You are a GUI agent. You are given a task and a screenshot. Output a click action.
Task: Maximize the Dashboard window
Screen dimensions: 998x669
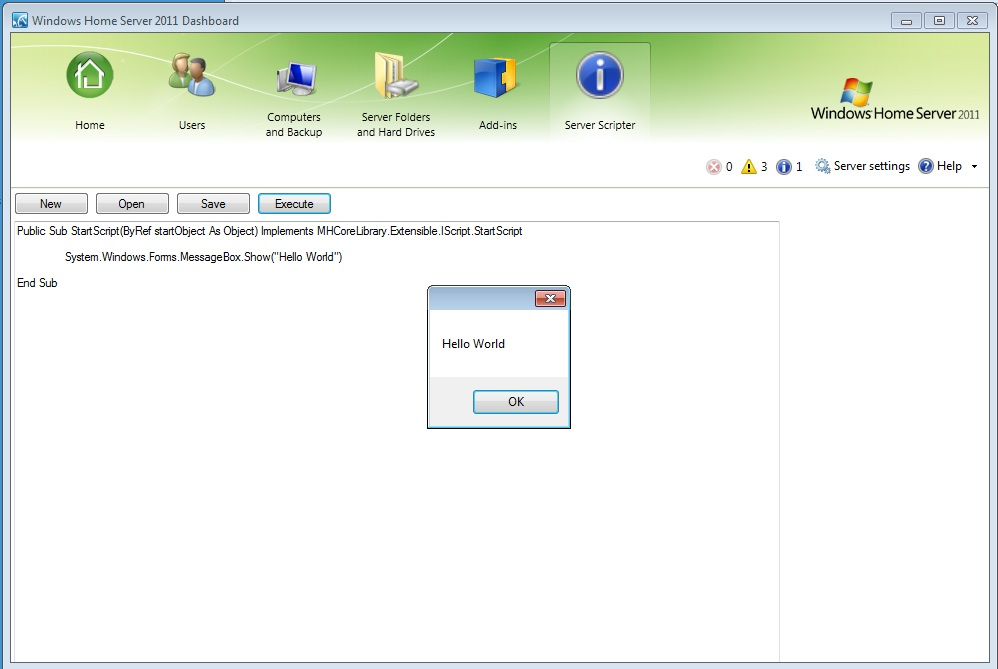point(939,20)
